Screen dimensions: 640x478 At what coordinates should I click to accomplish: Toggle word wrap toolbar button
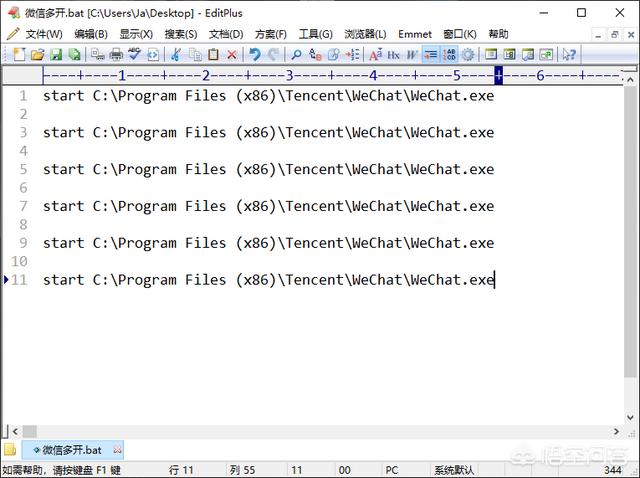[x=430, y=54]
